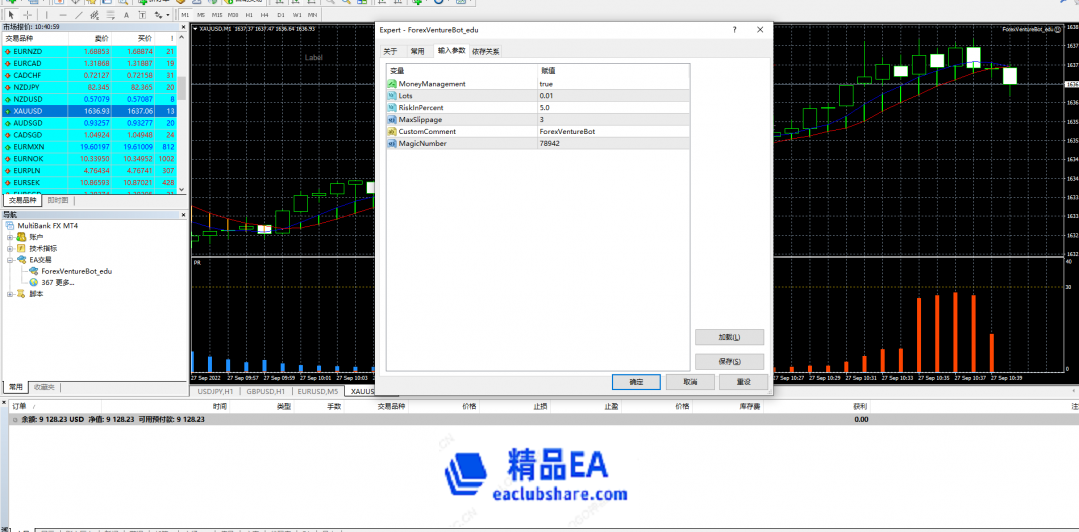This screenshot has height=532, width=1079.
Task: Select the arrow cursor tool
Action: click(x=10, y=14)
